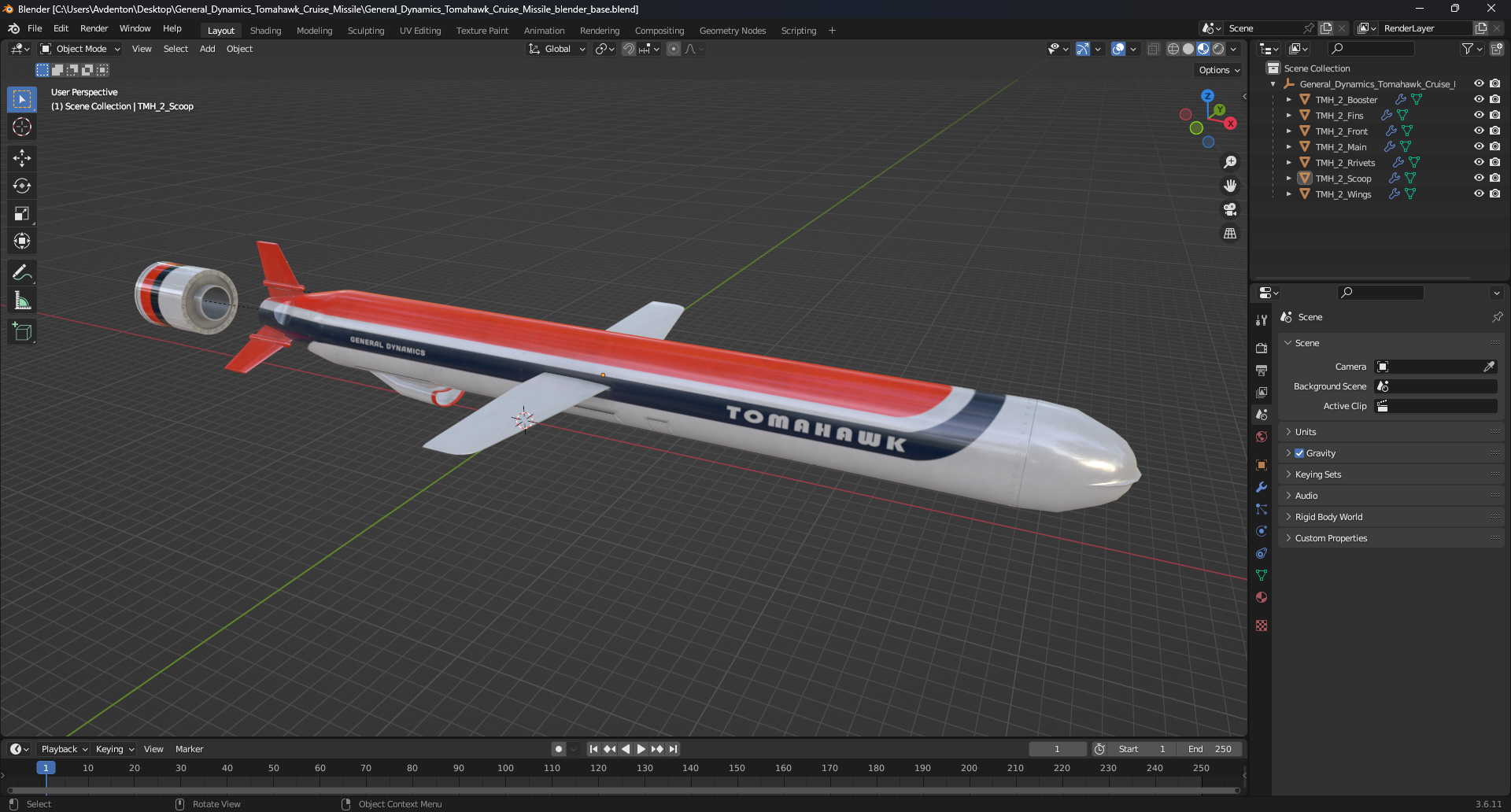
Task: Hide TMH_2_Fins with eye icon
Action: tap(1479, 115)
